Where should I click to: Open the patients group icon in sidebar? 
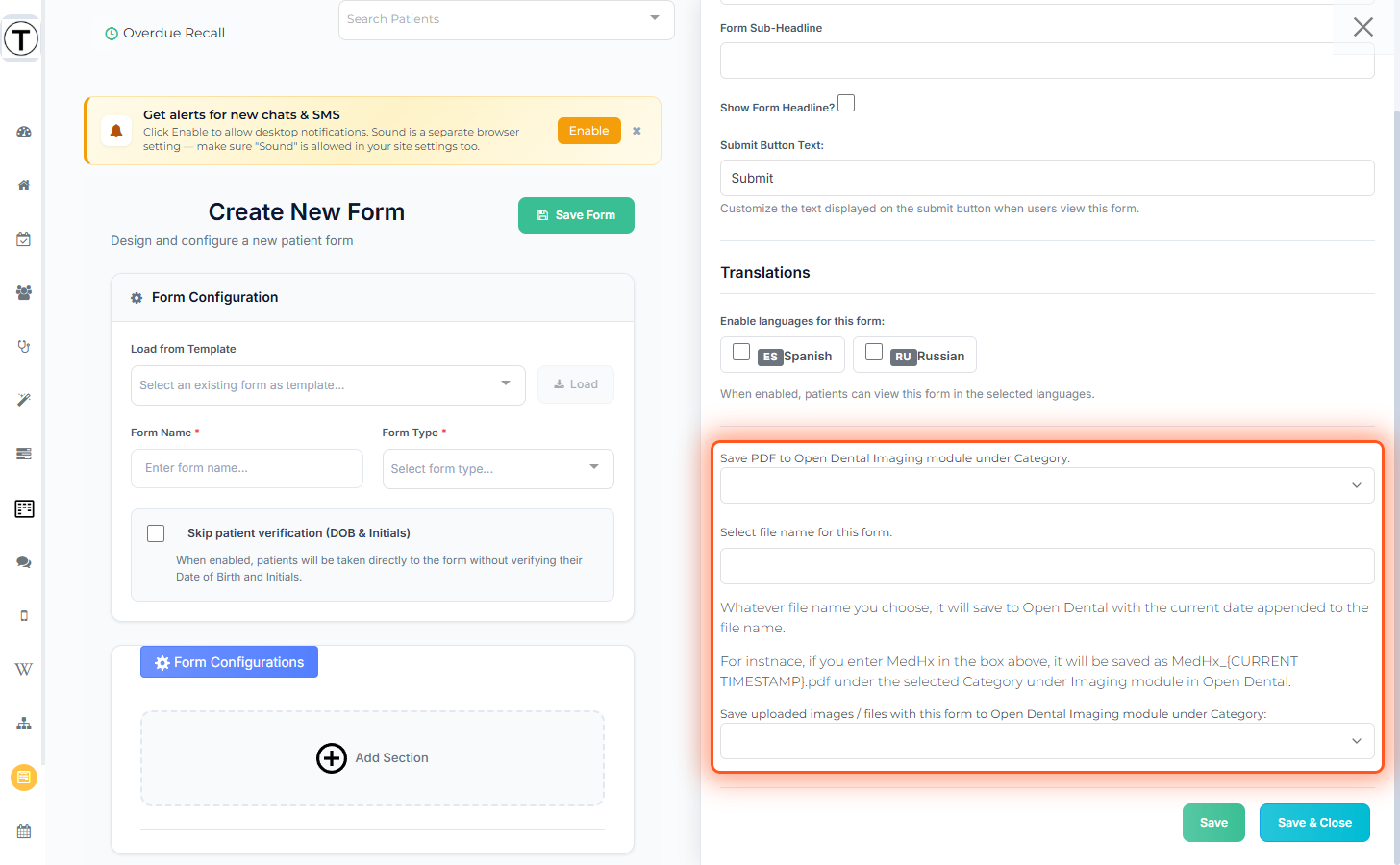(24, 293)
